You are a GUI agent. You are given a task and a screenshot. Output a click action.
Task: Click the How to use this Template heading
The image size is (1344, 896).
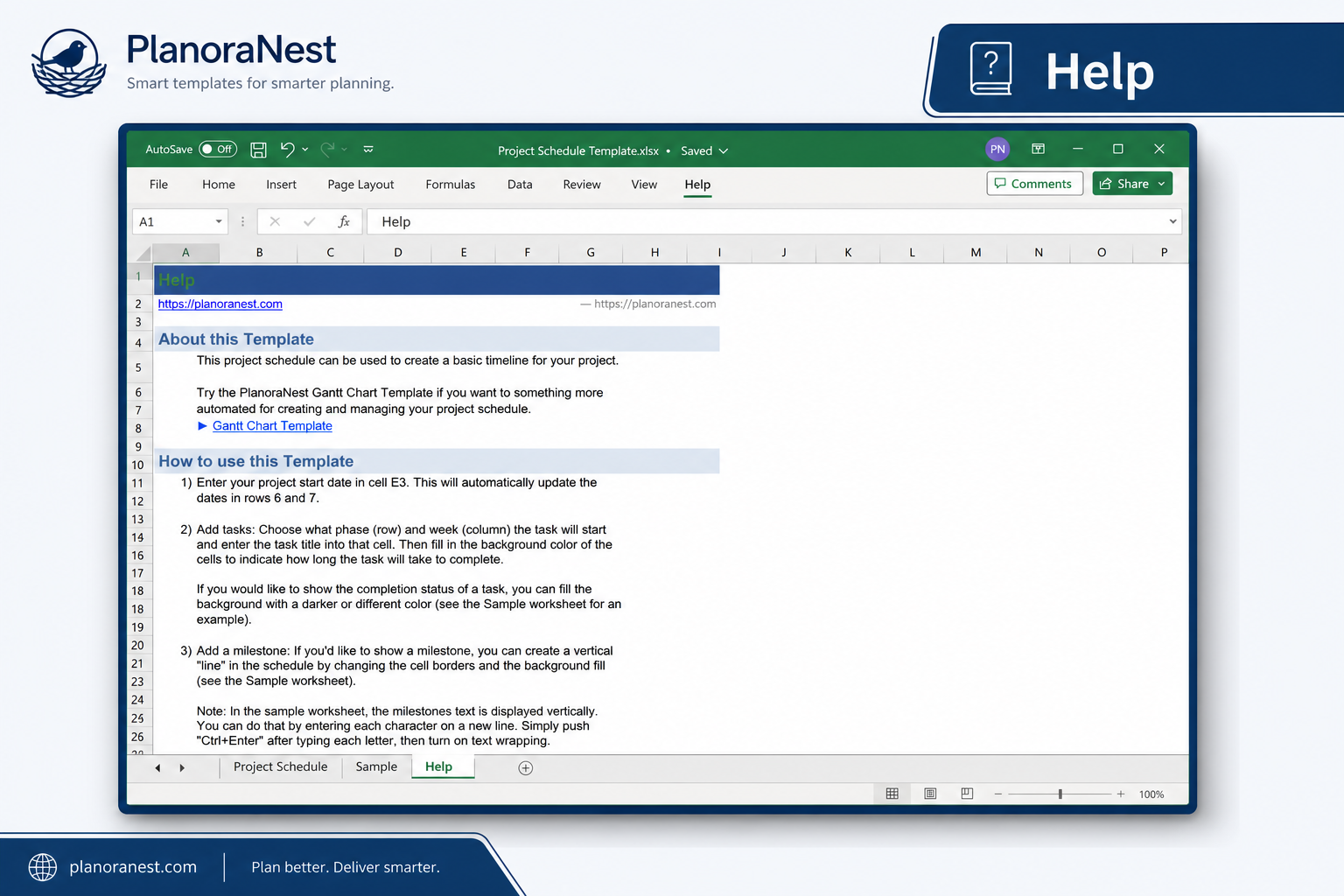[256, 462]
